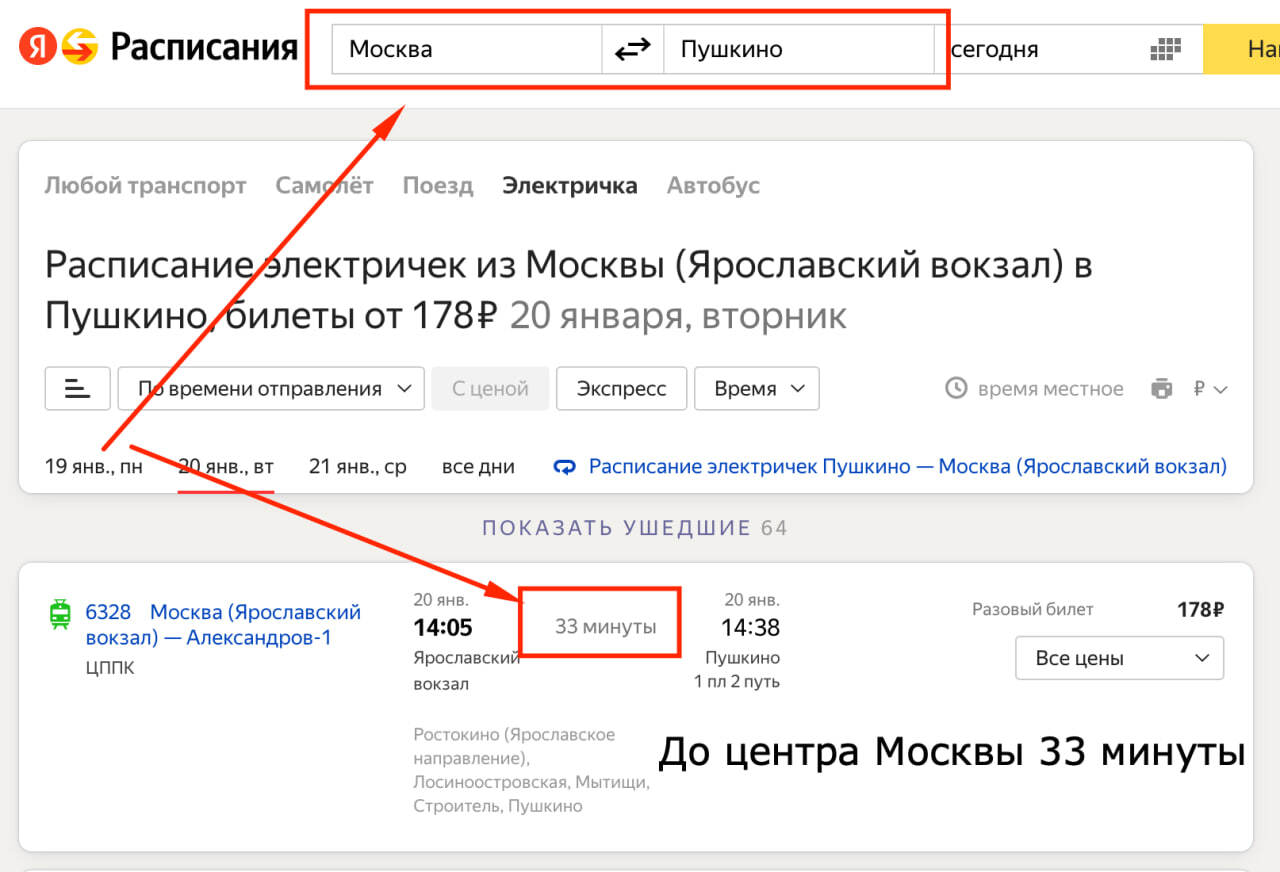Click the green train icon
The height and width of the screenshot is (872, 1280).
point(60,614)
